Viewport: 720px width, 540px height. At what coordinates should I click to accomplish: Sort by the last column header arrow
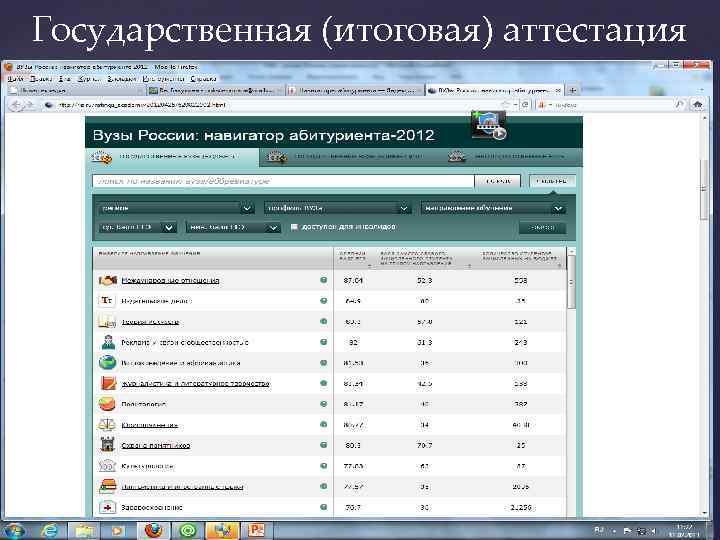point(559,265)
